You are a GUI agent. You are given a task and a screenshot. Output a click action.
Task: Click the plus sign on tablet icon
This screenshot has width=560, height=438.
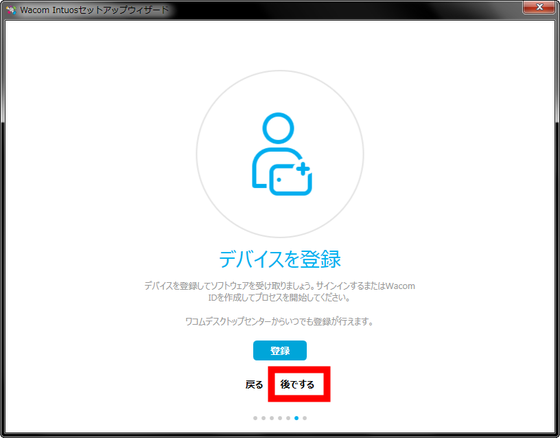(303, 169)
